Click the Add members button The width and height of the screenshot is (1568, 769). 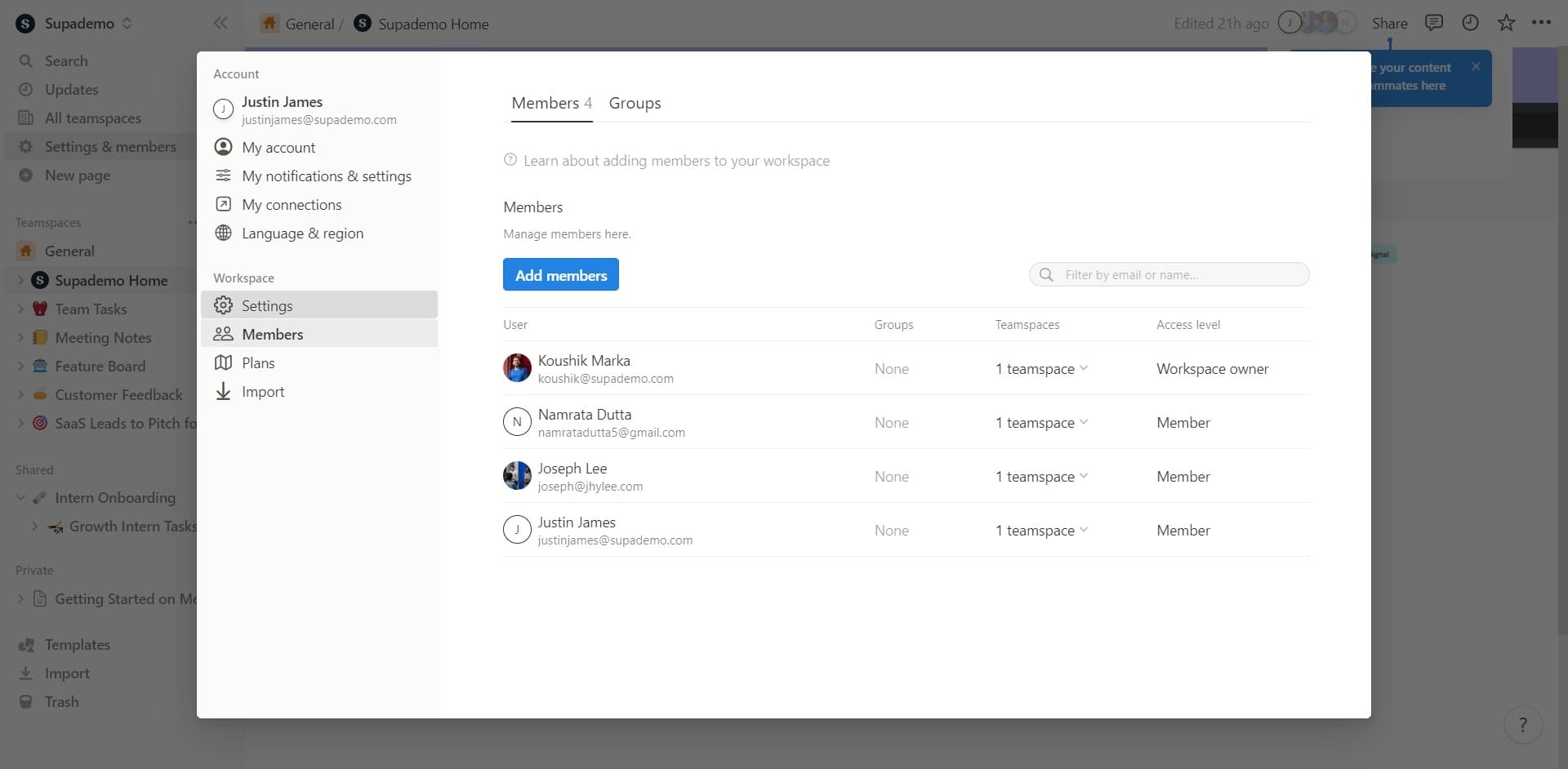[x=560, y=275]
